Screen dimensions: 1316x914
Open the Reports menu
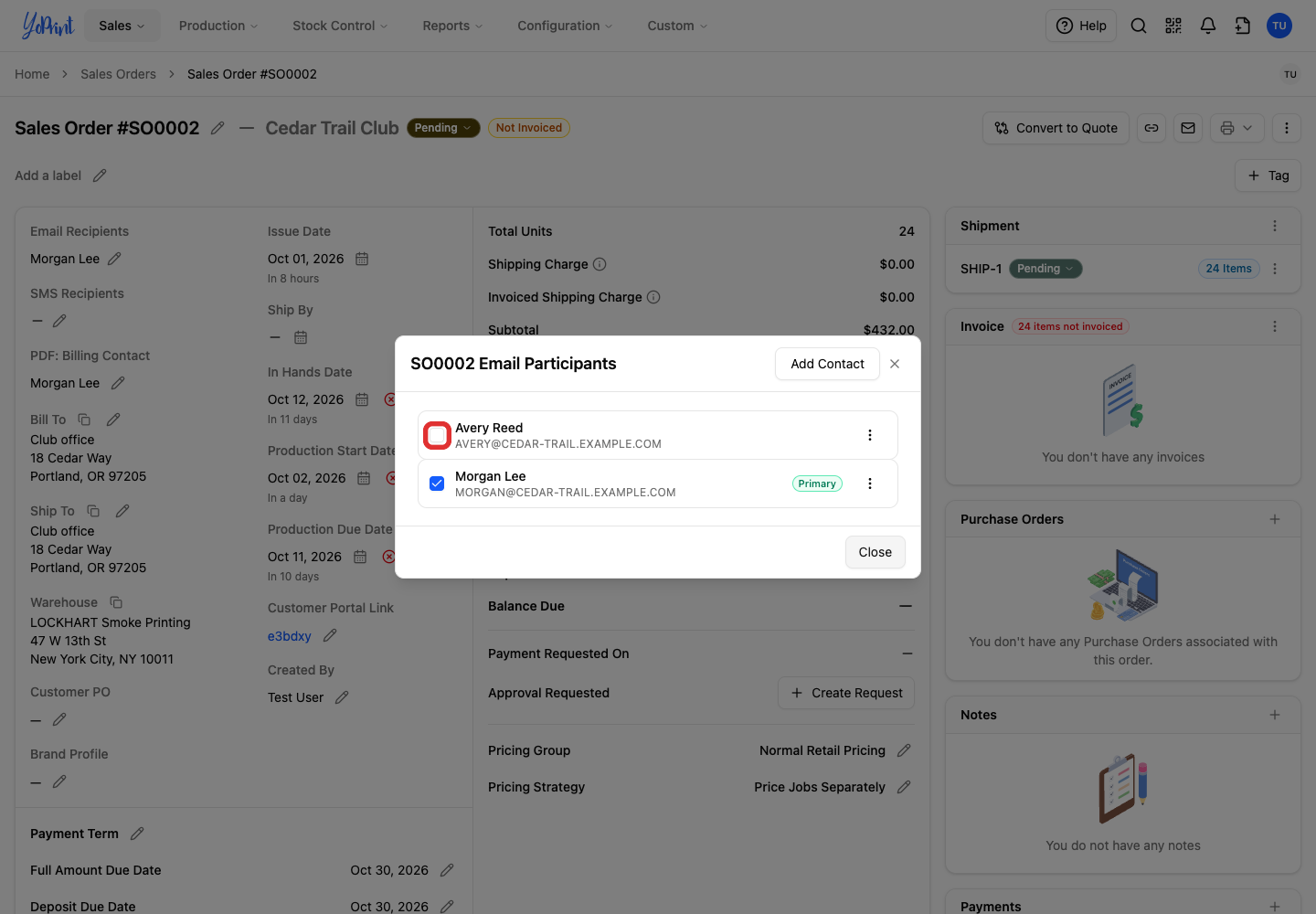pyautogui.click(x=452, y=26)
